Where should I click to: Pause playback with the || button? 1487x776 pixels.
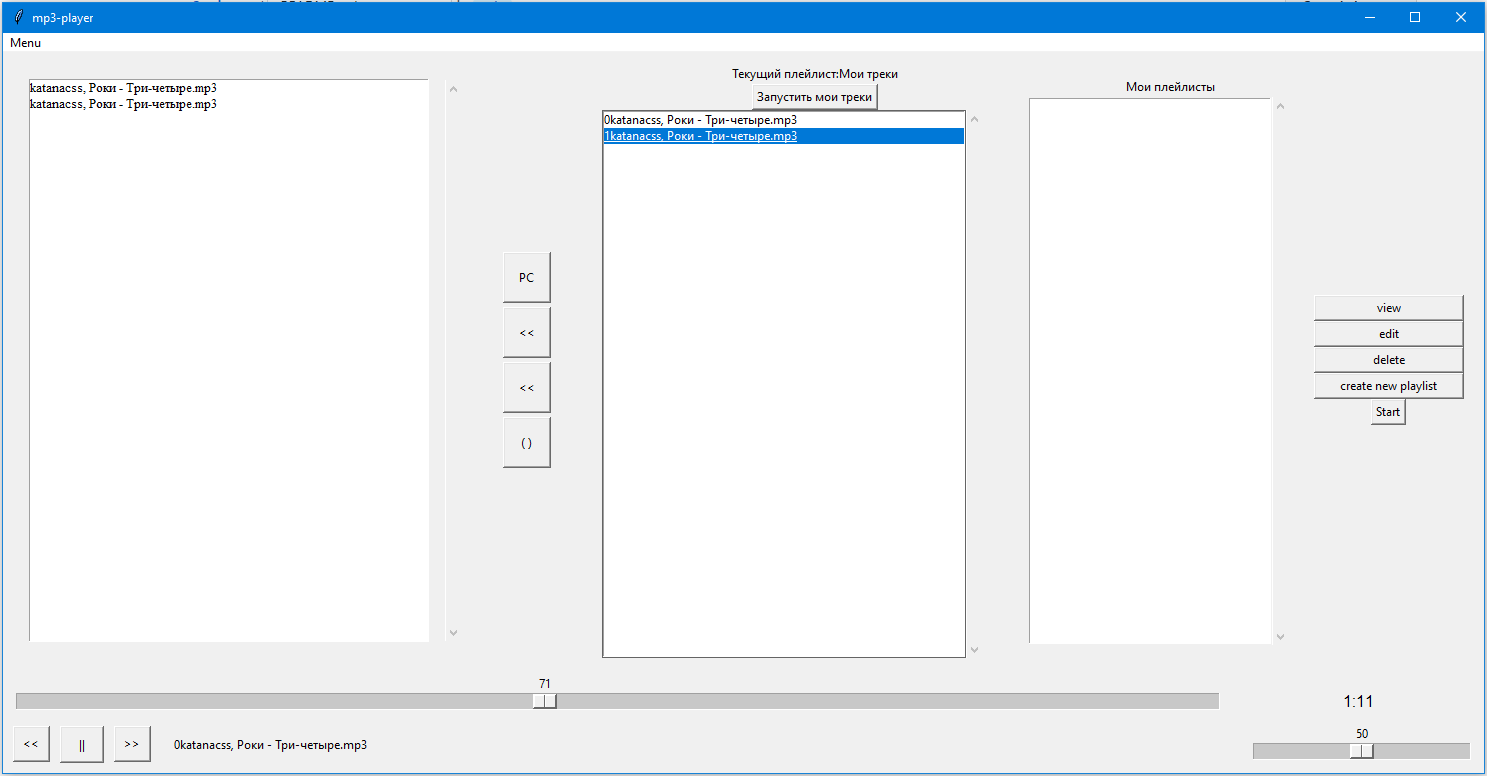(x=81, y=744)
